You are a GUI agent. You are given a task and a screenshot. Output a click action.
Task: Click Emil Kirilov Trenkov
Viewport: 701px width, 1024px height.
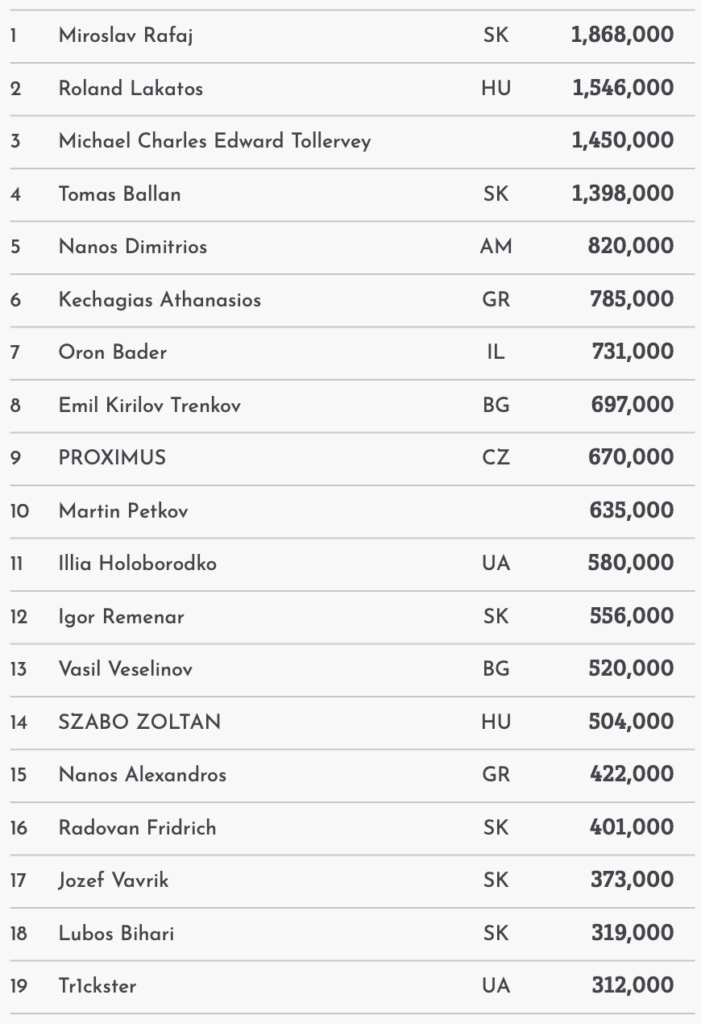pyautogui.click(x=149, y=406)
